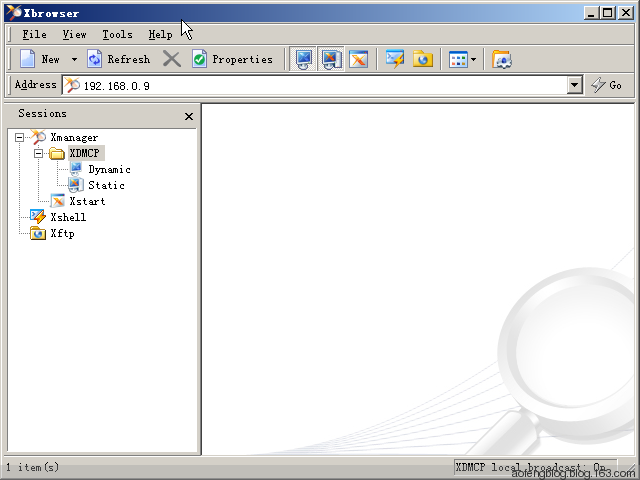Minimize the Xbrowser window

point(591,13)
